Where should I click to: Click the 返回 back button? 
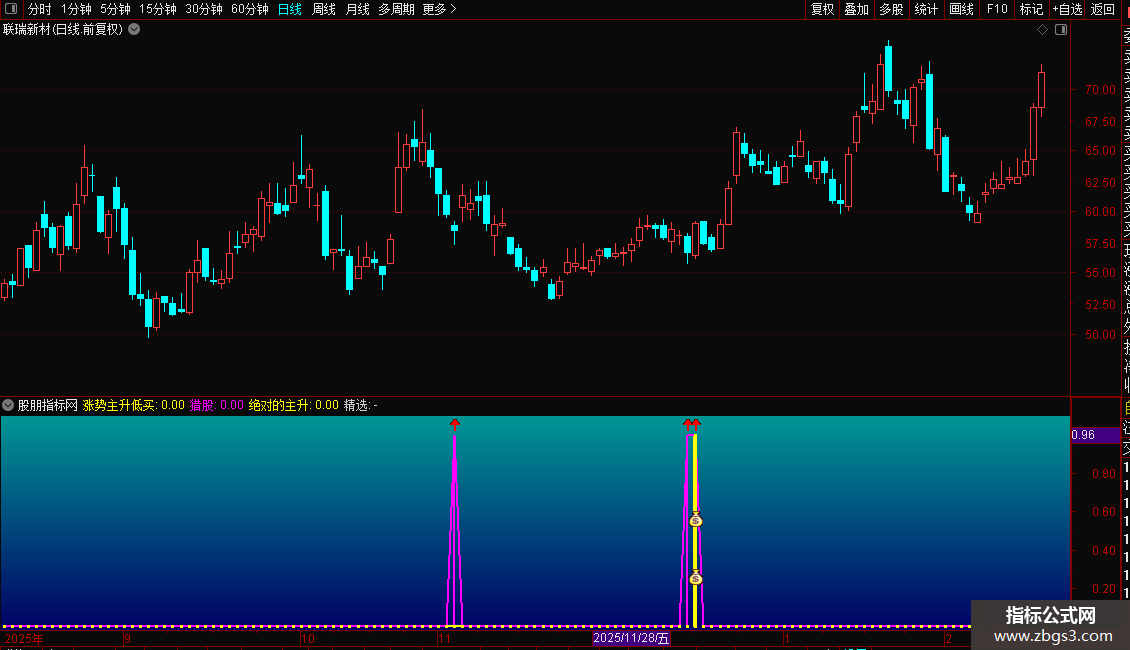point(1103,9)
